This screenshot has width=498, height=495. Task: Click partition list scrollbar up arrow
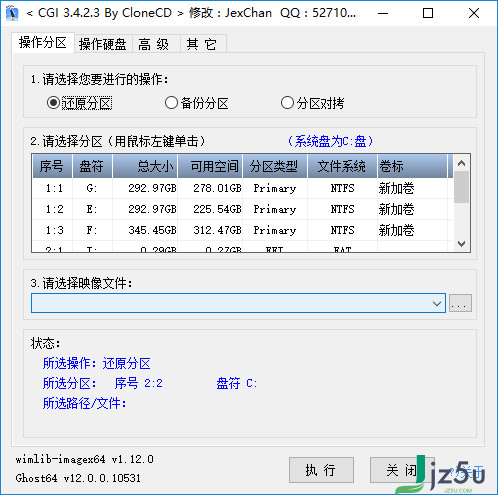[x=461, y=163]
